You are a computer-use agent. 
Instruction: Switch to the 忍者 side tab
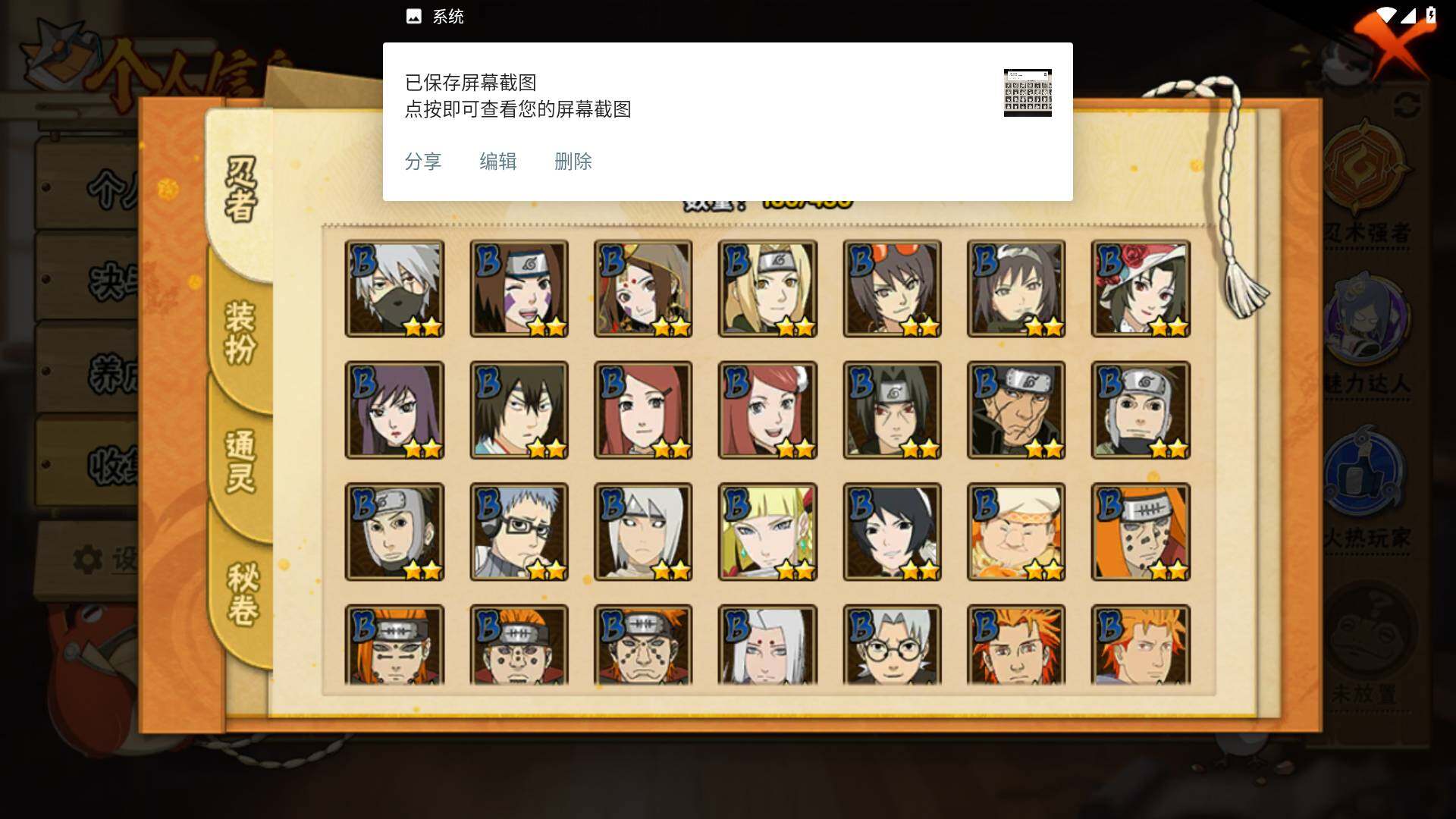tap(241, 190)
